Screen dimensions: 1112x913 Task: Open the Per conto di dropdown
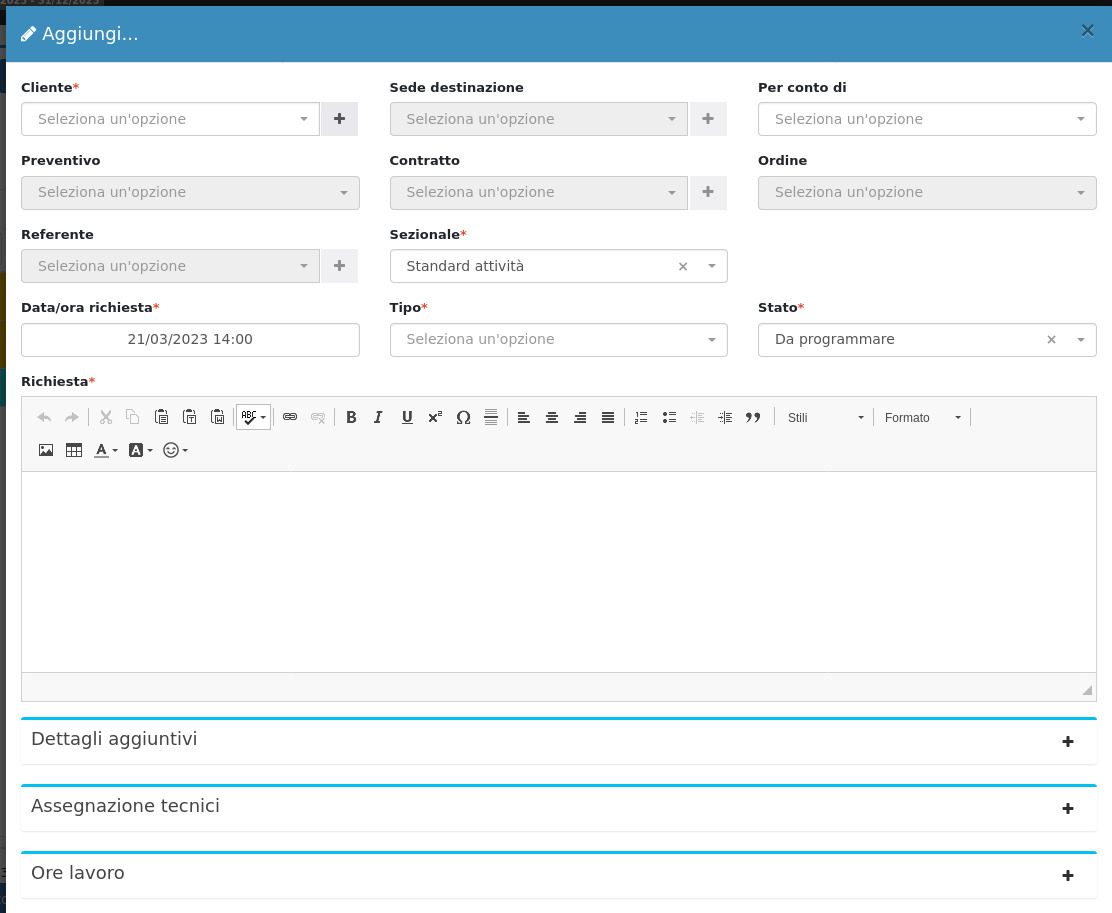tap(926, 119)
